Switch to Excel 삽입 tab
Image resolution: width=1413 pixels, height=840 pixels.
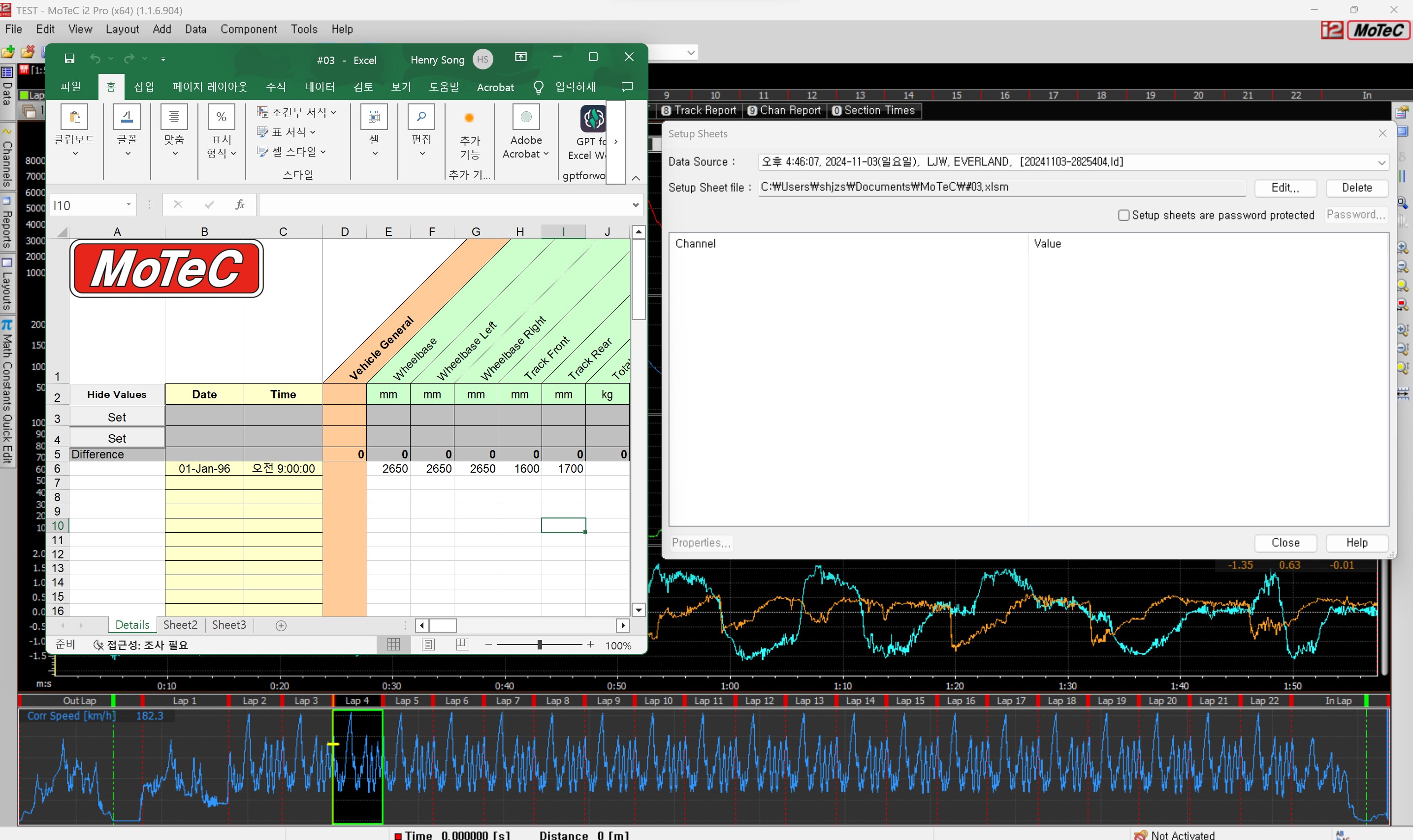[x=144, y=87]
